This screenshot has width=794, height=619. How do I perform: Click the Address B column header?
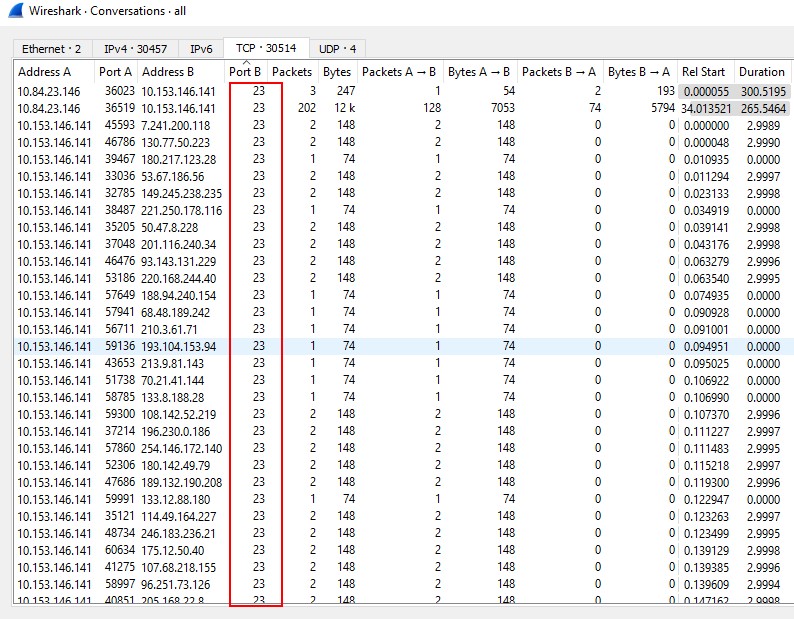coord(169,72)
